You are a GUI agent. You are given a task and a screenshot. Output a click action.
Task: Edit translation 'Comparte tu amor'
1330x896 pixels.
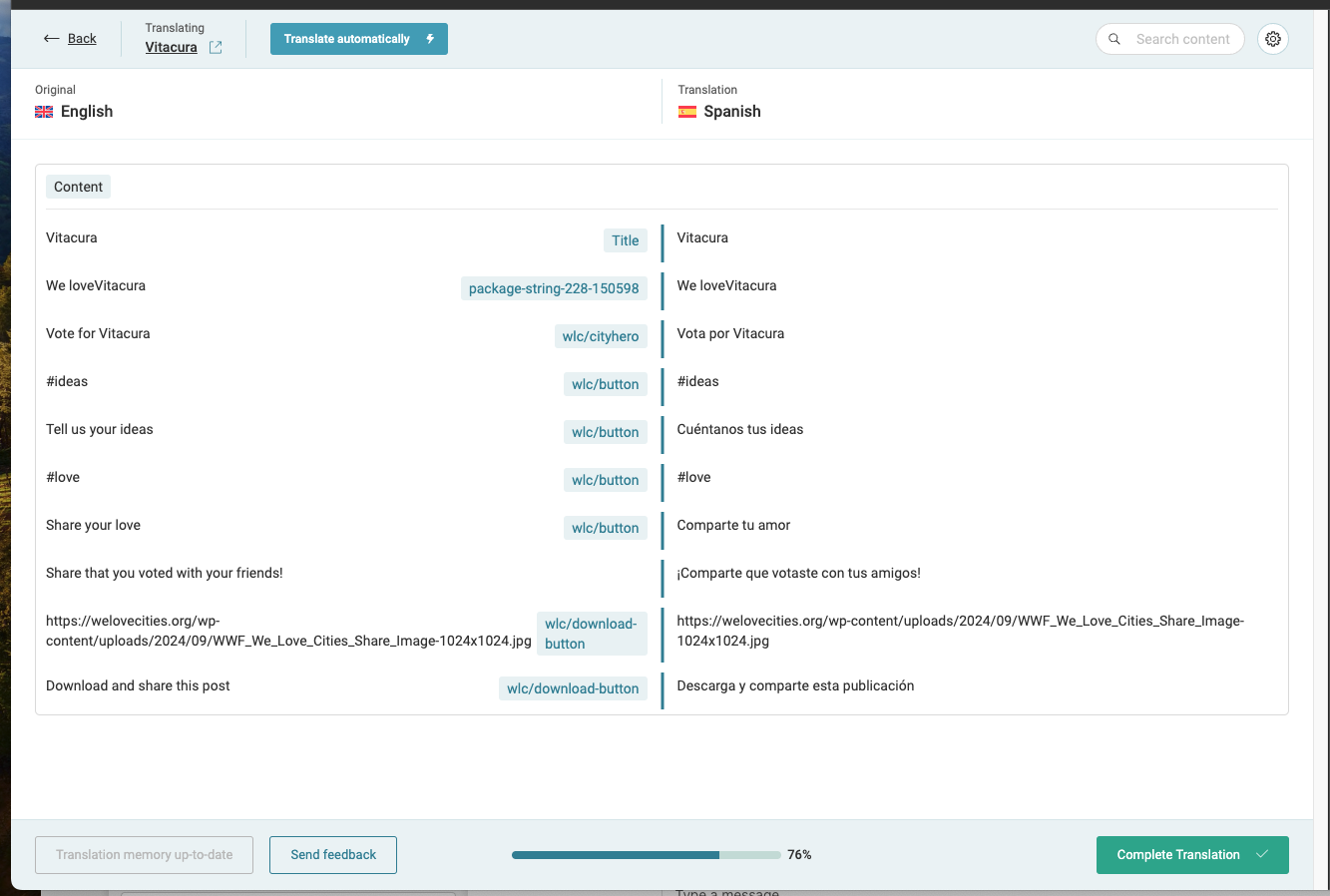click(x=733, y=525)
